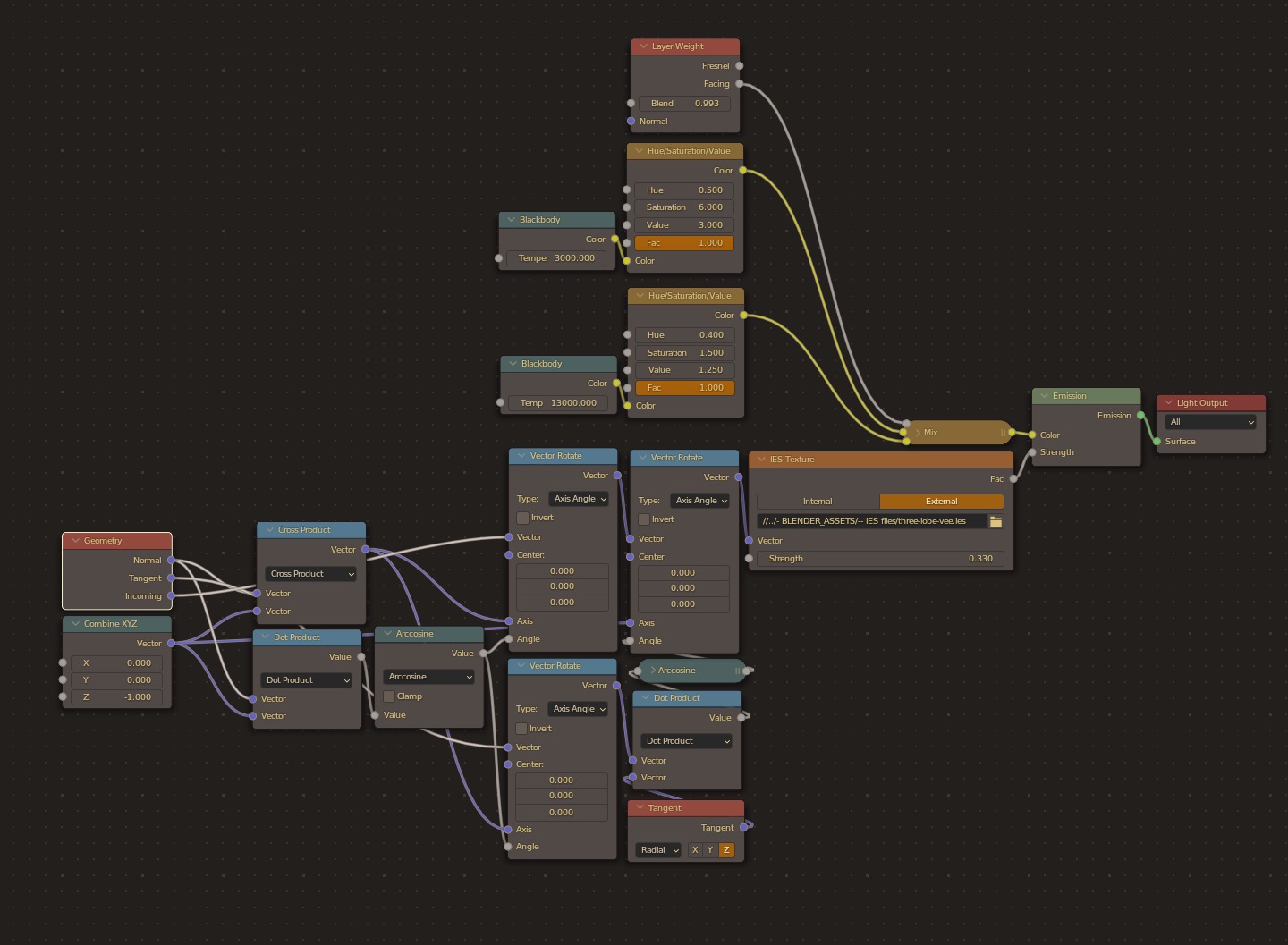Click the Incoming output socket on Geometry node
The image size is (1288, 945).
171,596
